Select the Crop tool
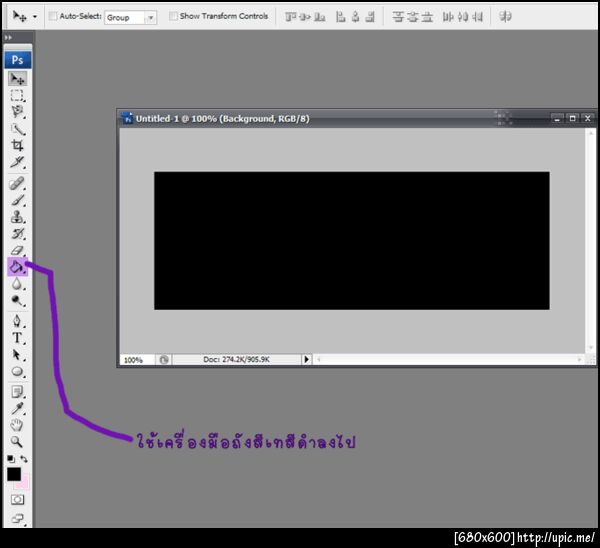This screenshot has width=600, height=548. pyautogui.click(x=17, y=145)
